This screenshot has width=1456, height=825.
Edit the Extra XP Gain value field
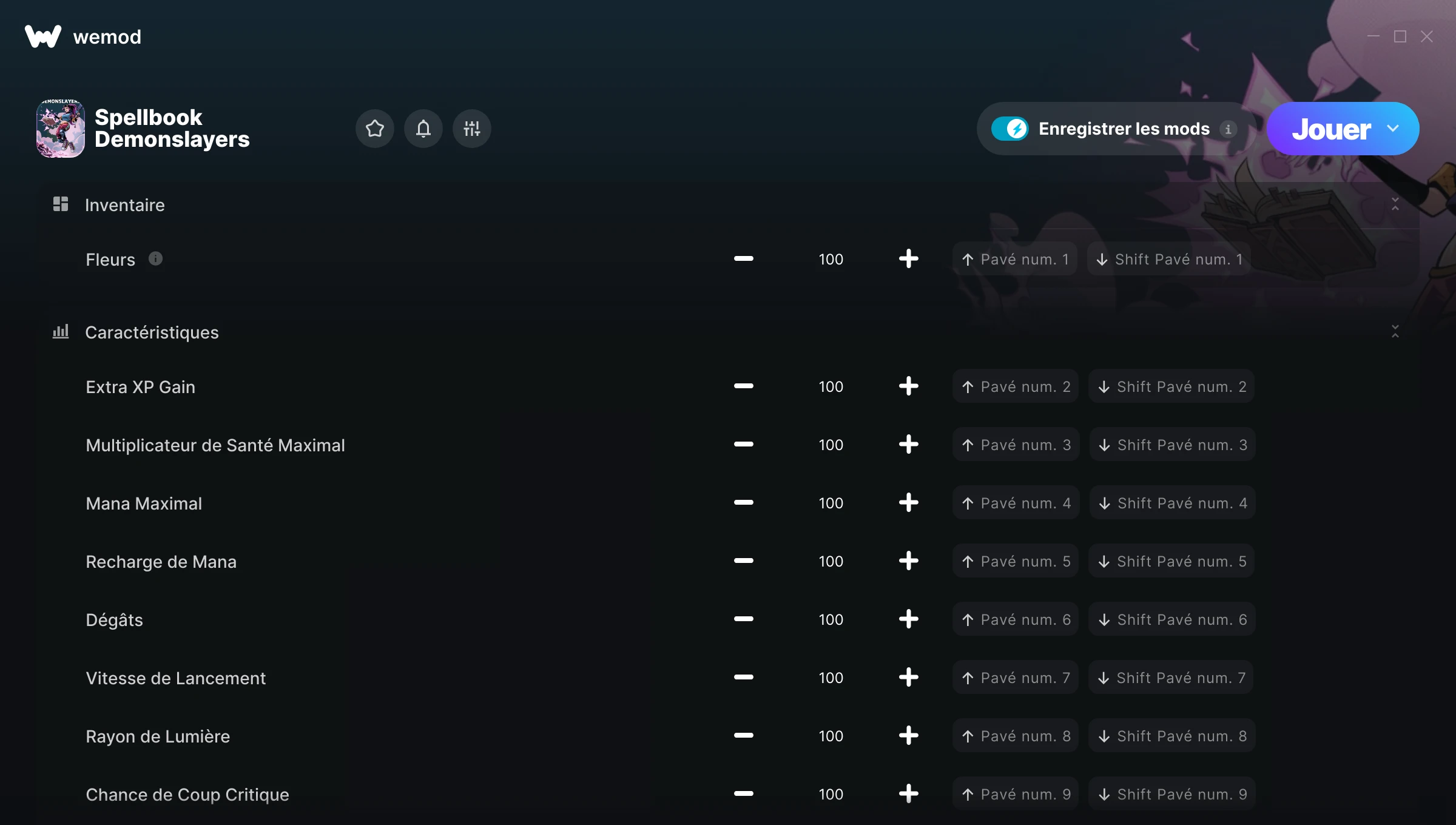(x=831, y=386)
